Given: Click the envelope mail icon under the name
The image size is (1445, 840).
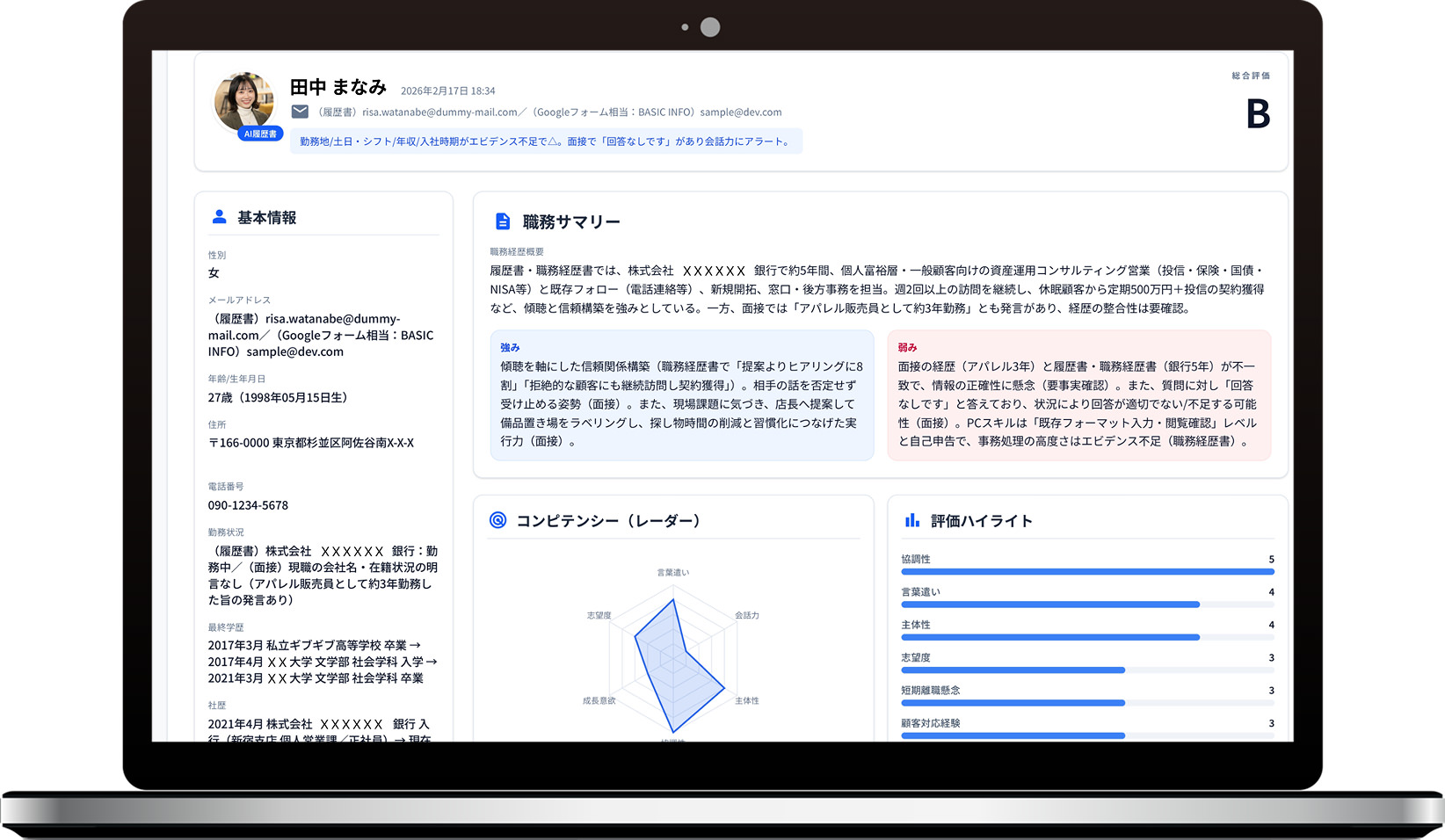Looking at the screenshot, I should click(x=300, y=112).
